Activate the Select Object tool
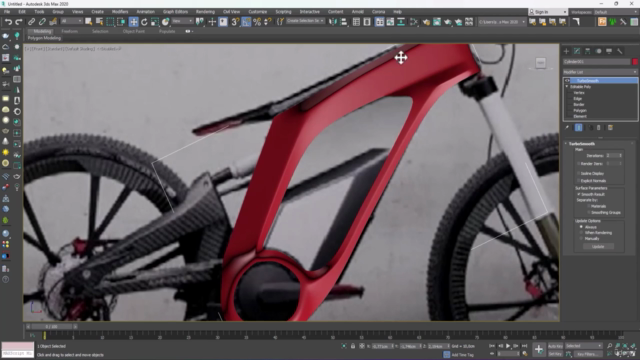The width and height of the screenshot is (640, 360). 89,22
